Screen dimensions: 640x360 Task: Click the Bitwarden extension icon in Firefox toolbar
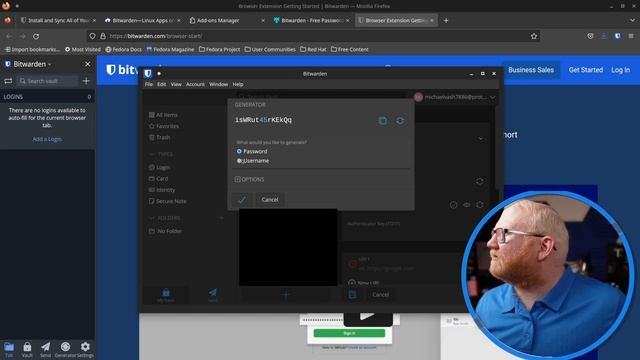coord(618,36)
